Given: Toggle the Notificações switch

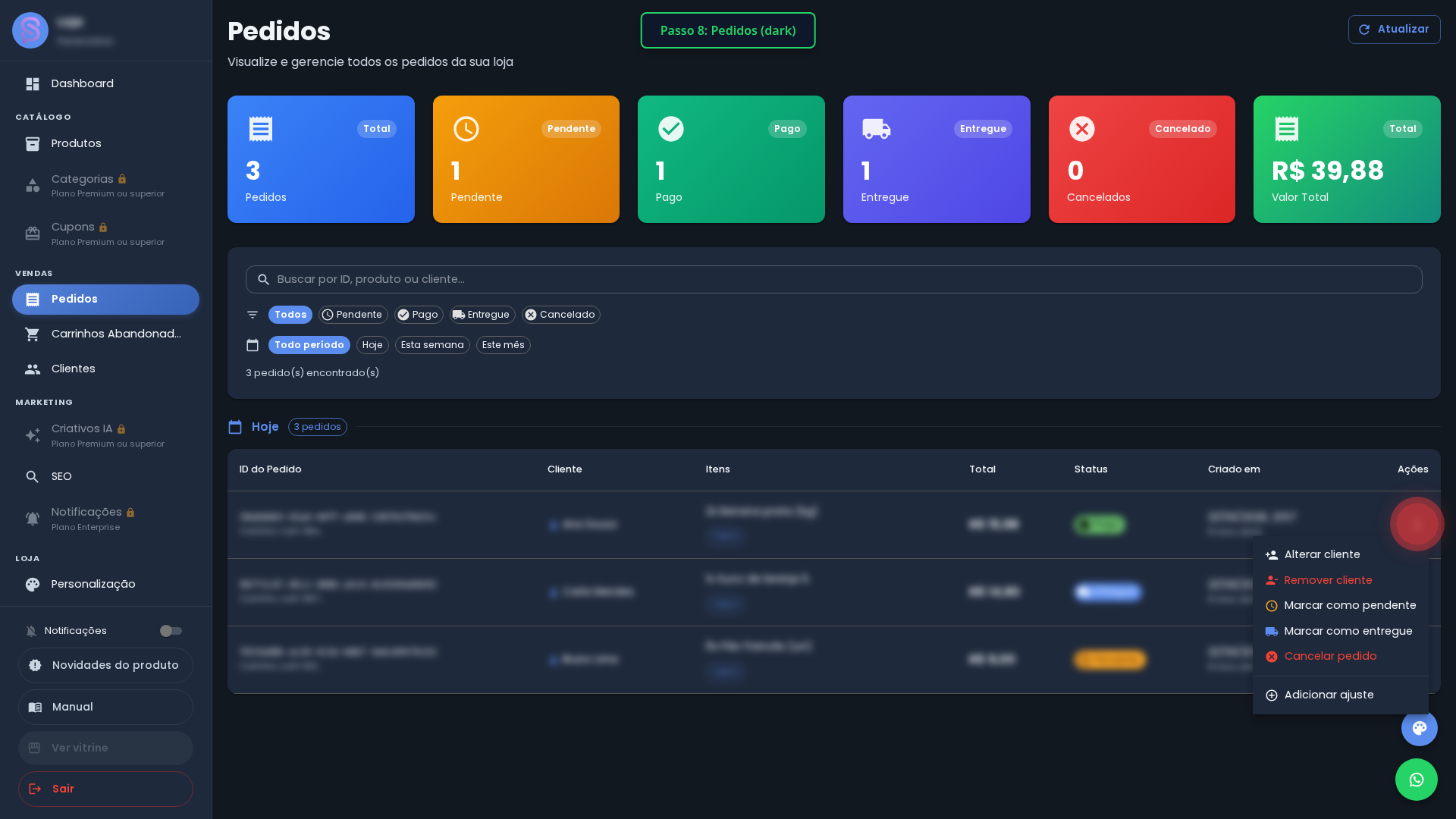Looking at the screenshot, I should (171, 631).
